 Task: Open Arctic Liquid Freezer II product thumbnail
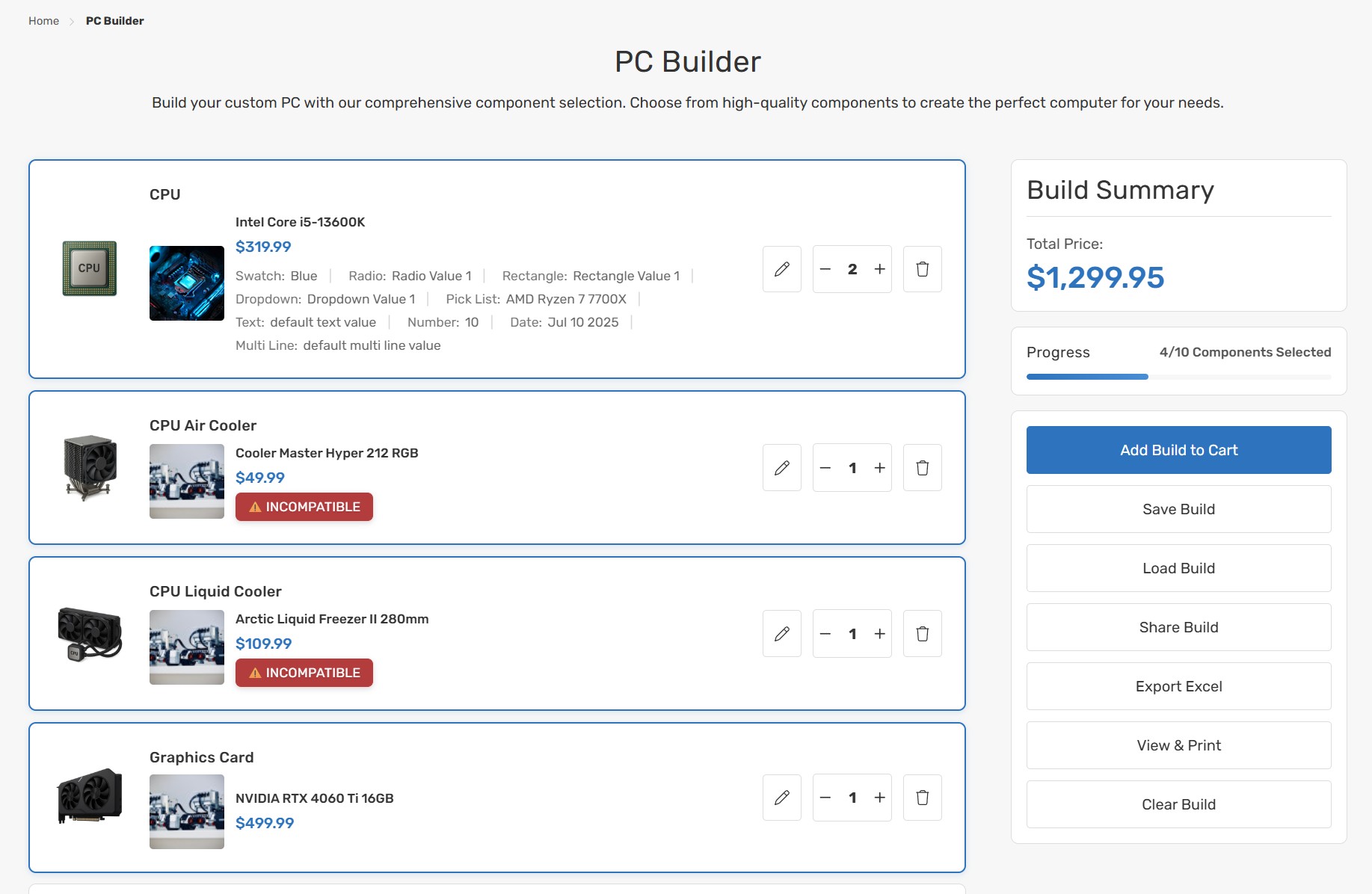pos(187,647)
